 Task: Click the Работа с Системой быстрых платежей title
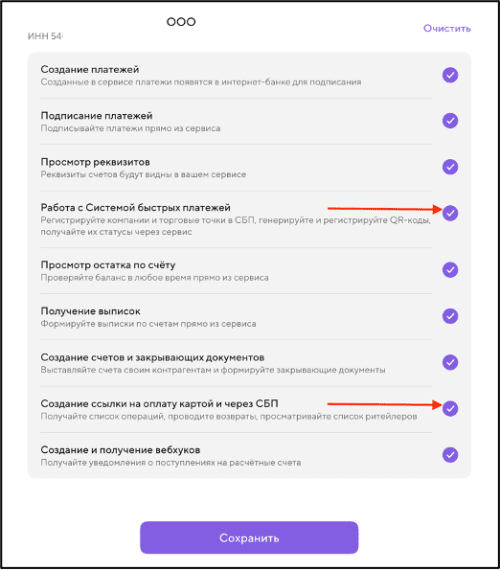(x=136, y=208)
